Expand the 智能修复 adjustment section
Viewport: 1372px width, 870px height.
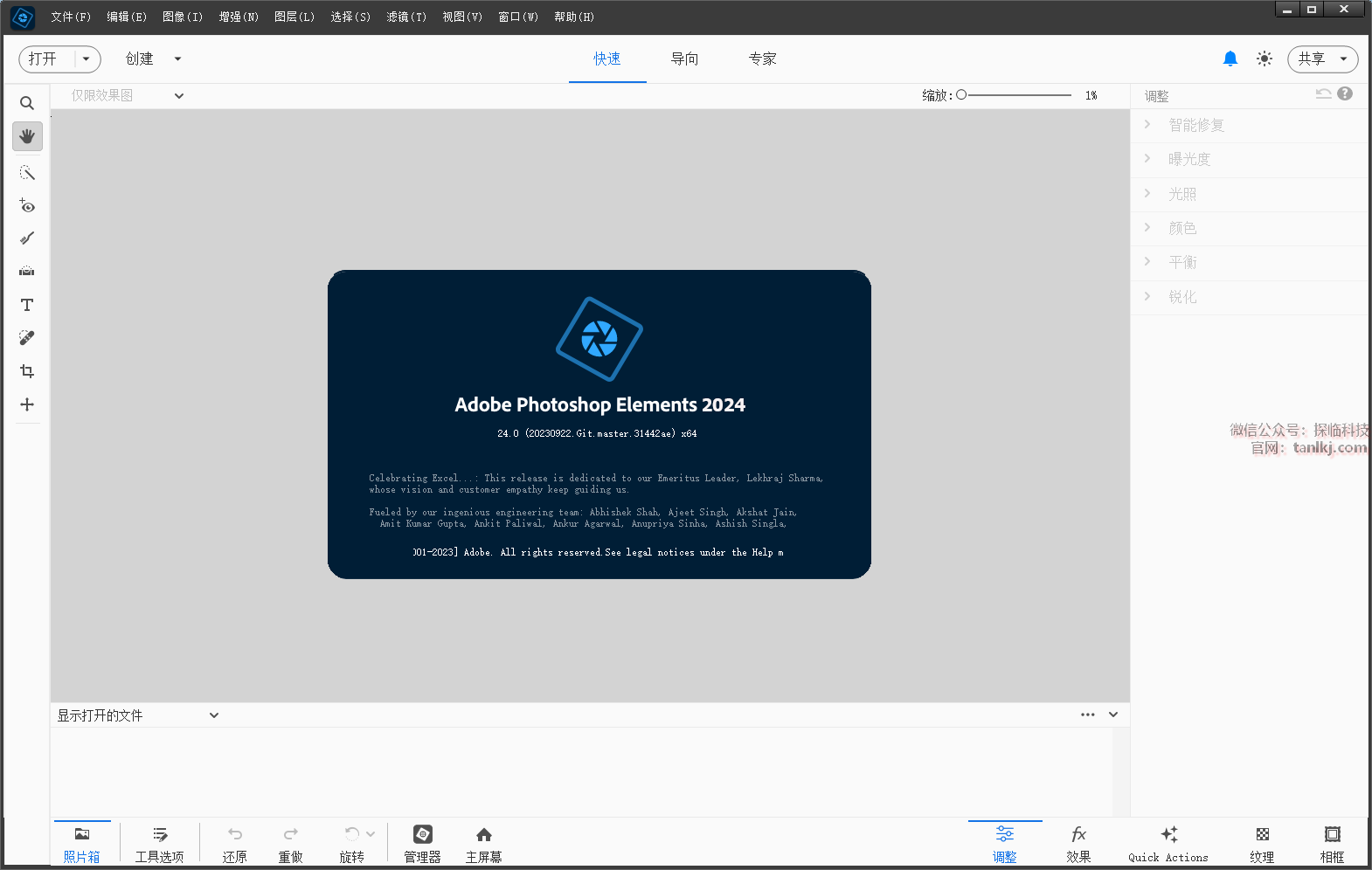click(1196, 125)
